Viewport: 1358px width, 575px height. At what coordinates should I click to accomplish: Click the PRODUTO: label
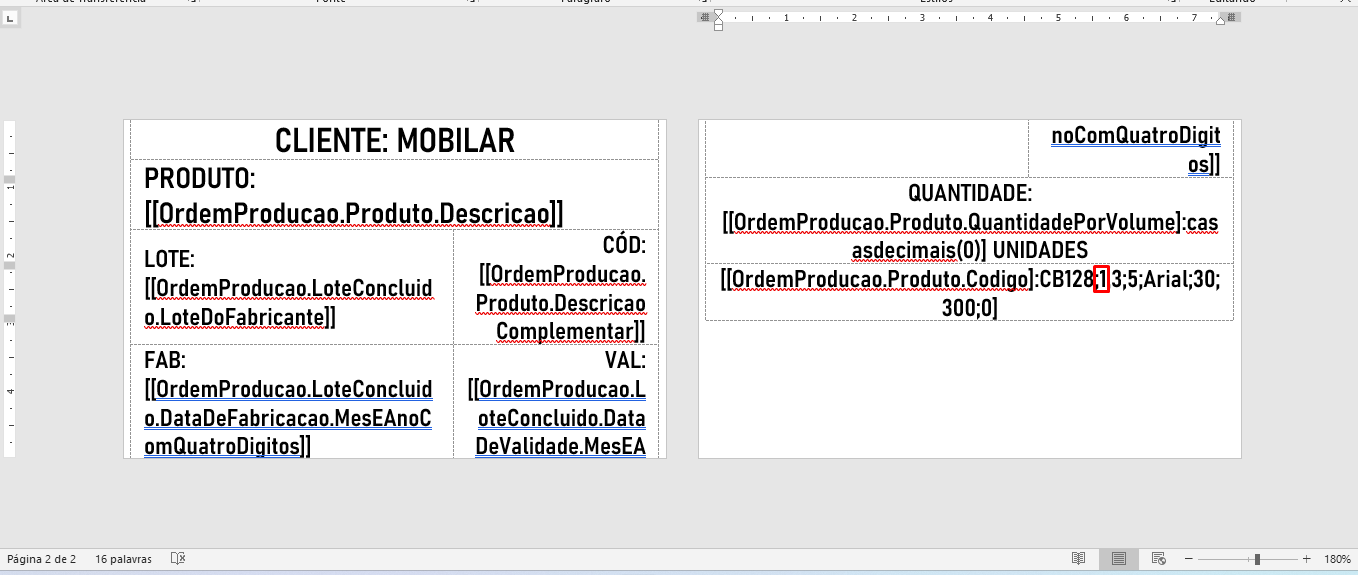pyautogui.click(x=201, y=180)
